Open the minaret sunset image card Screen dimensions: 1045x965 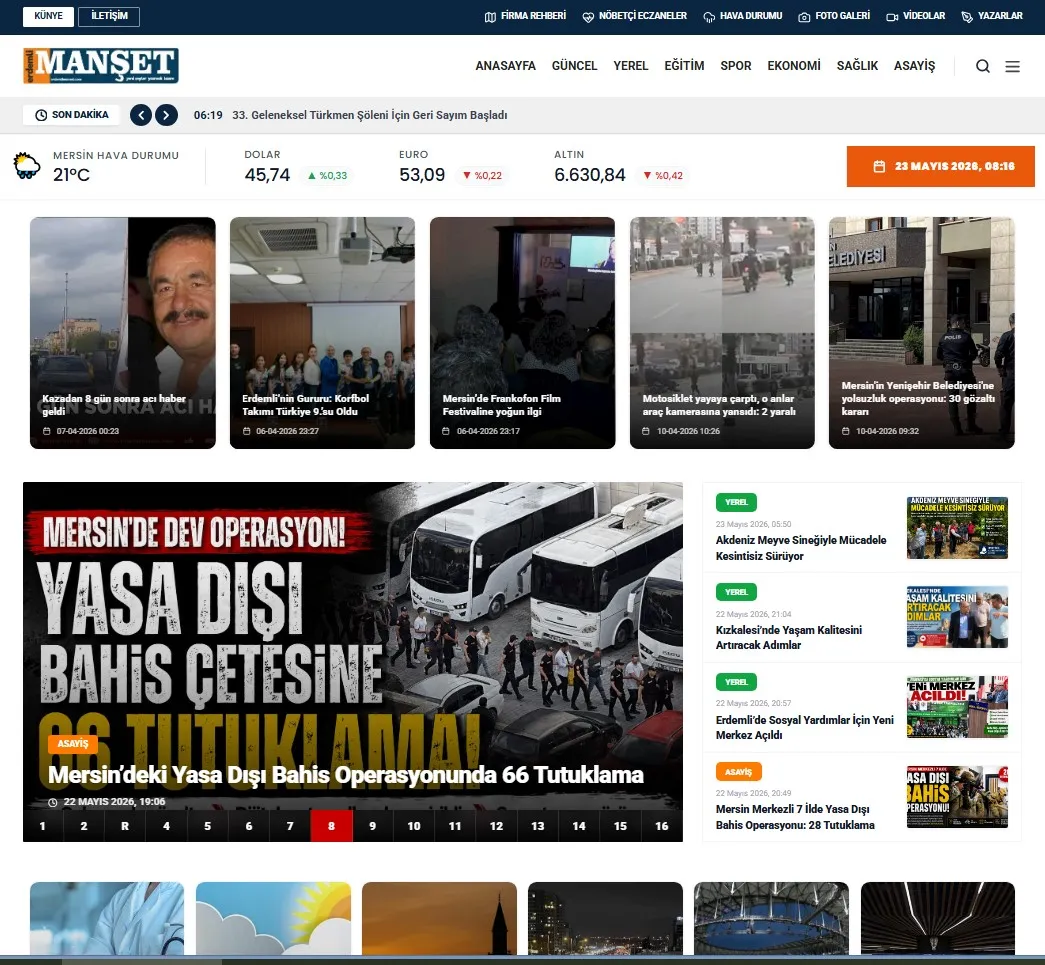pyautogui.click(x=439, y=918)
